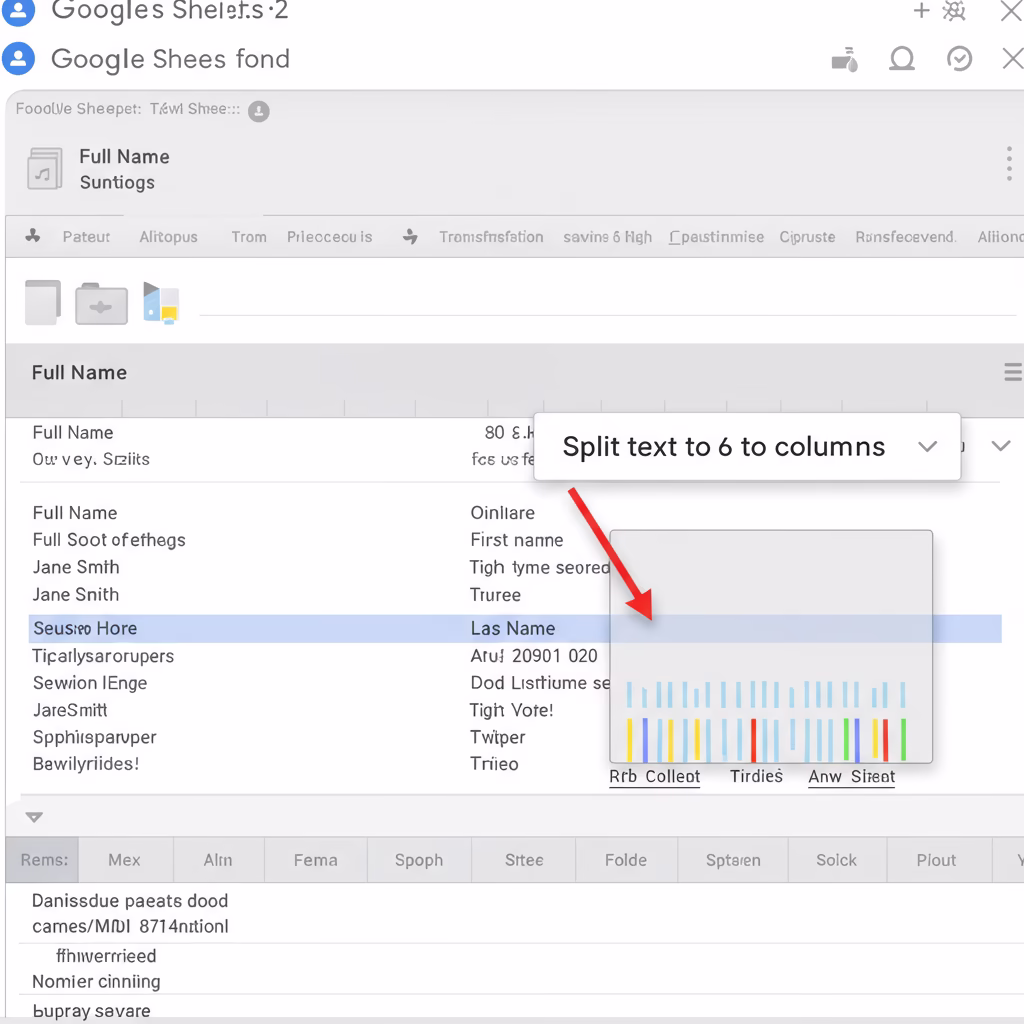Click the Spphiısparvper row
Viewport: 1024px width, 1024px height.
(x=95, y=737)
